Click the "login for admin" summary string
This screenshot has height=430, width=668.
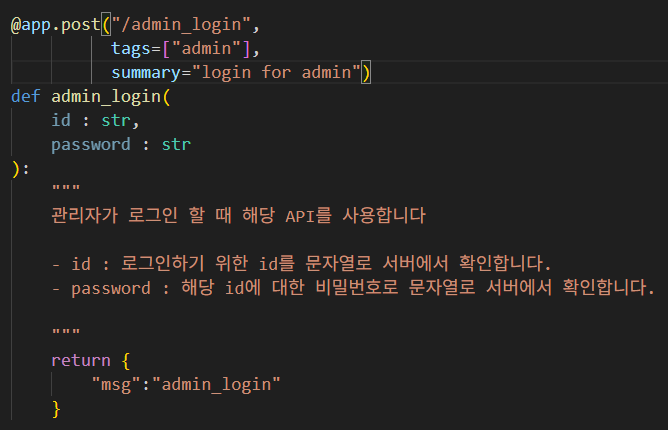[276, 73]
